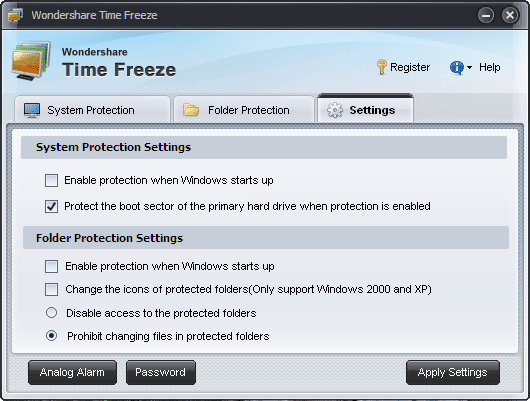This screenshot has height=401, width=530.
Task: Click the golden key Register icon
Action: tap(382, 67)
